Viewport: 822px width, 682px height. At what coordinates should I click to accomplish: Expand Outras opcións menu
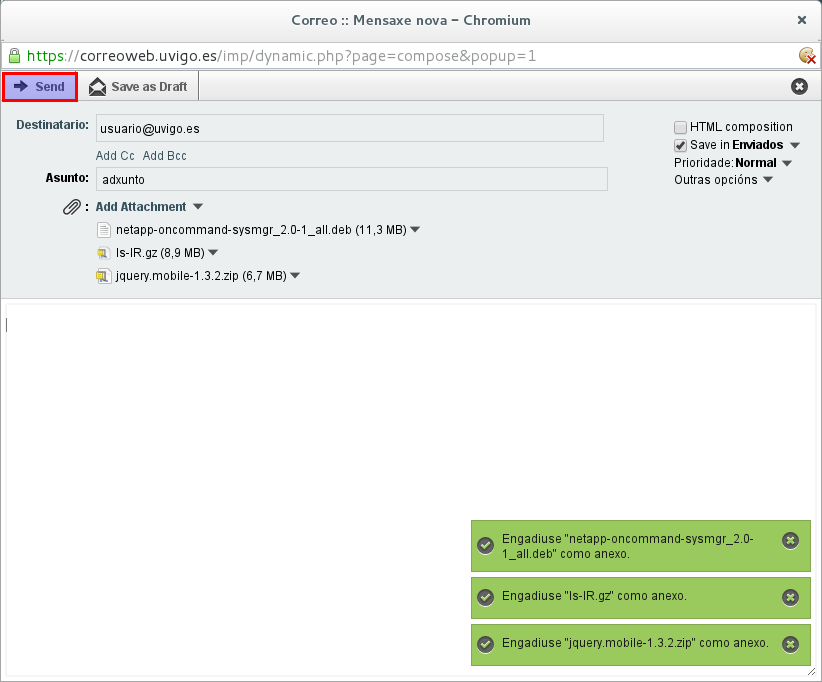tap(768, 181)
